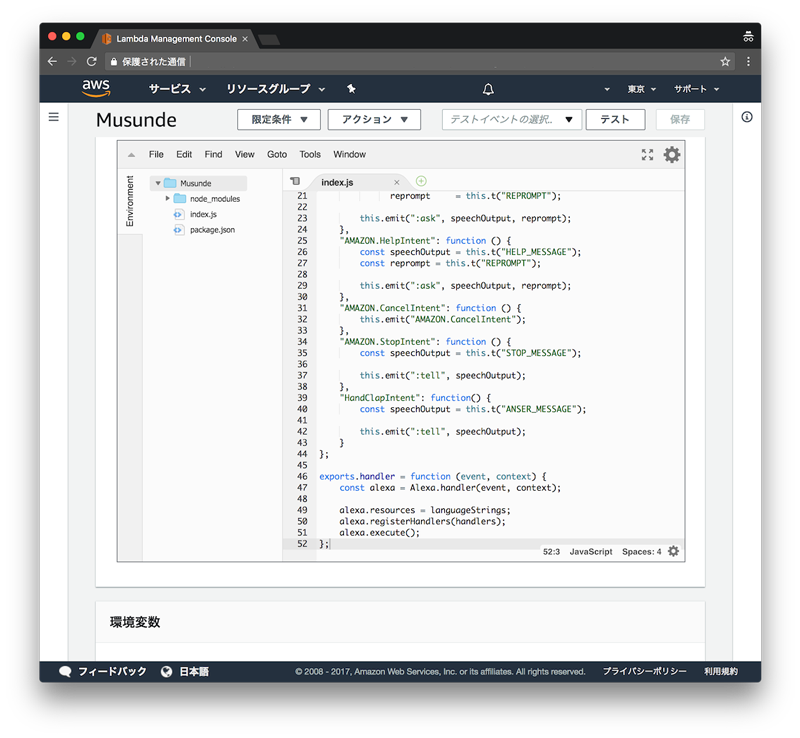Open the Goto menu in editor
Viewport: 800px width, 738px height.
tap(277, 154)
